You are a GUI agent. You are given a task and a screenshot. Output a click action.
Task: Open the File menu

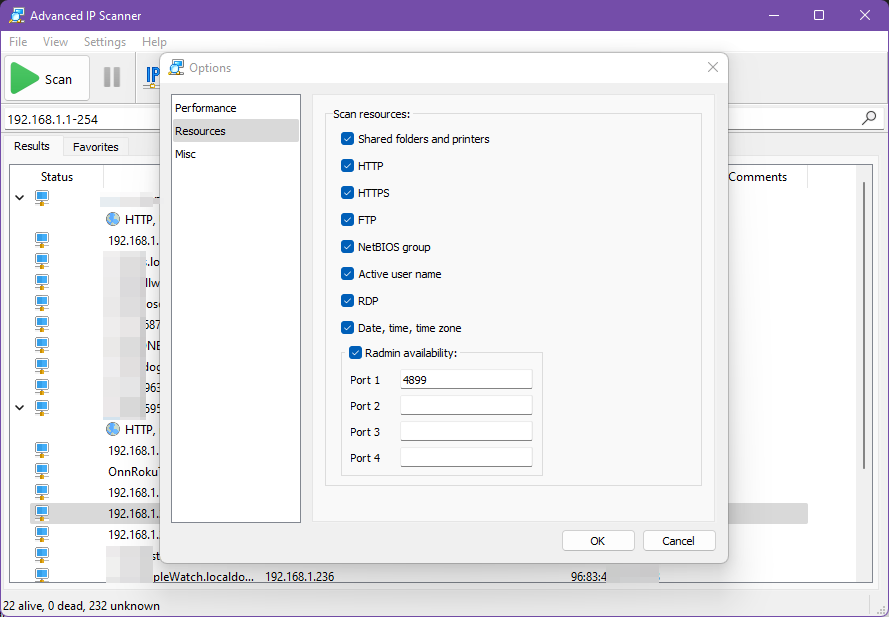coord(18,42)
